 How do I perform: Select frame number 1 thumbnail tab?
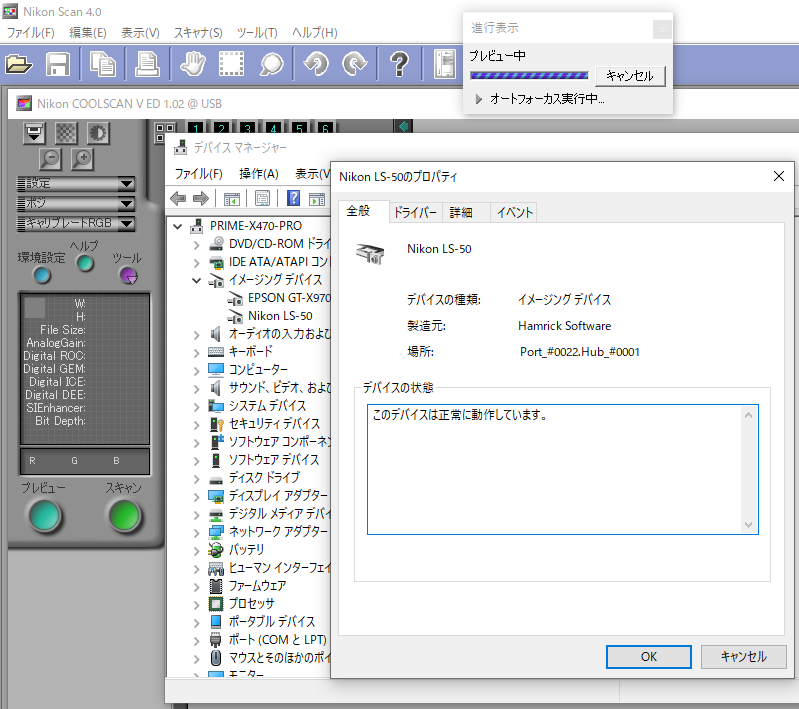[x=196, y=127]
